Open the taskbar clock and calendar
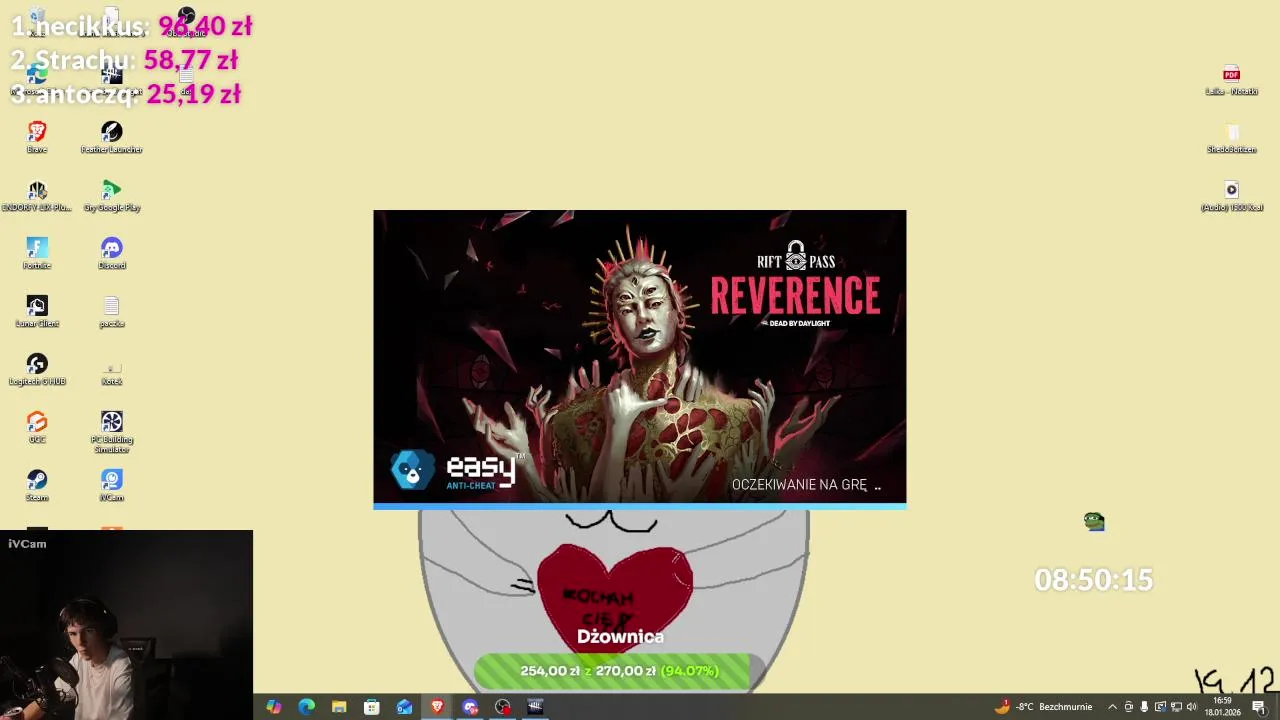The image size is (1280, 720). click(1222, 707)
